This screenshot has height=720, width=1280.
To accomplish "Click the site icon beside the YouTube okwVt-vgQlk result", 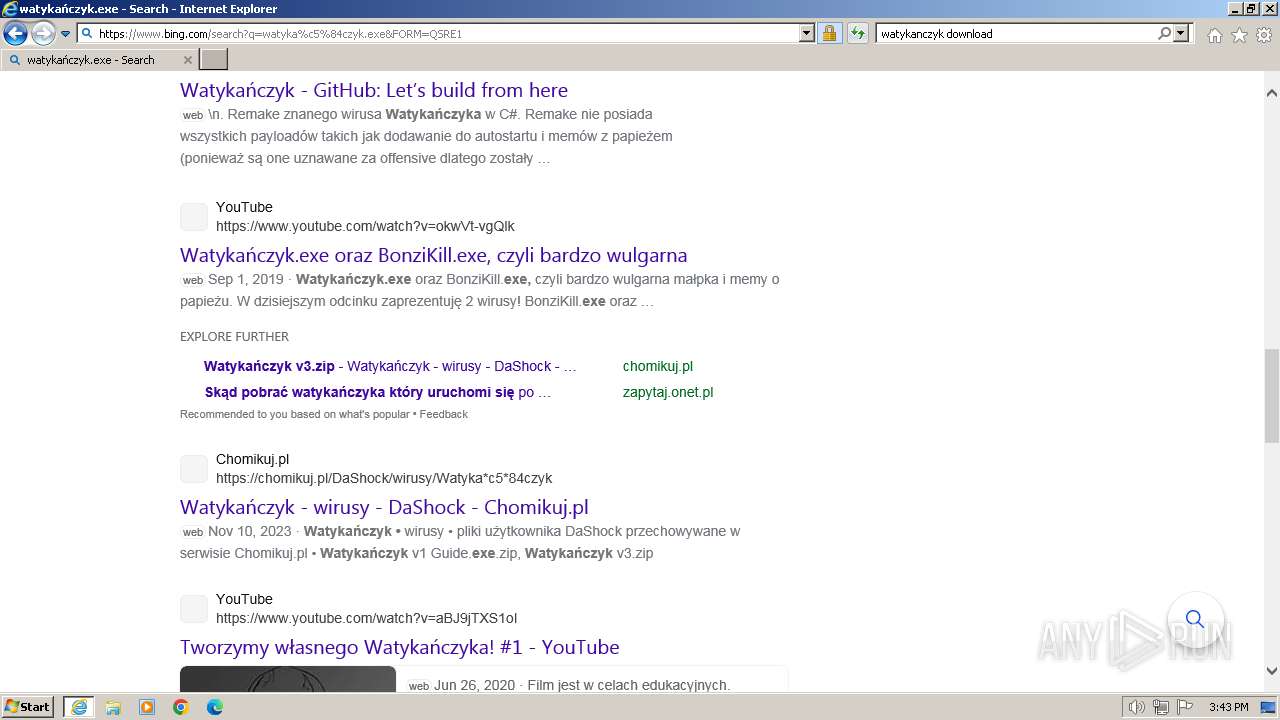I will (x=194, y=217).
